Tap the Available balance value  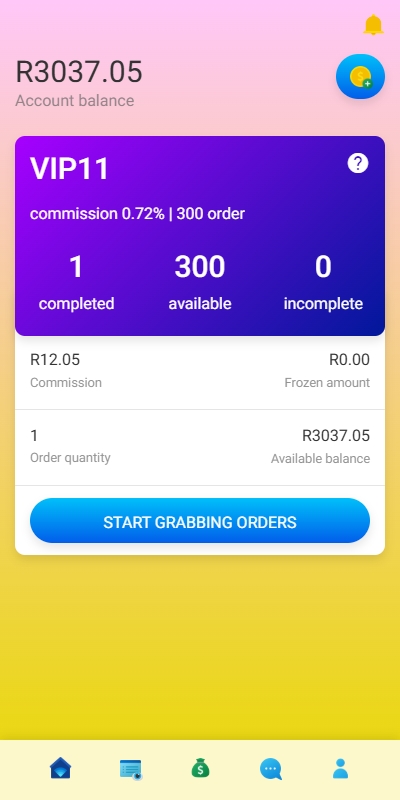(336, 436)
